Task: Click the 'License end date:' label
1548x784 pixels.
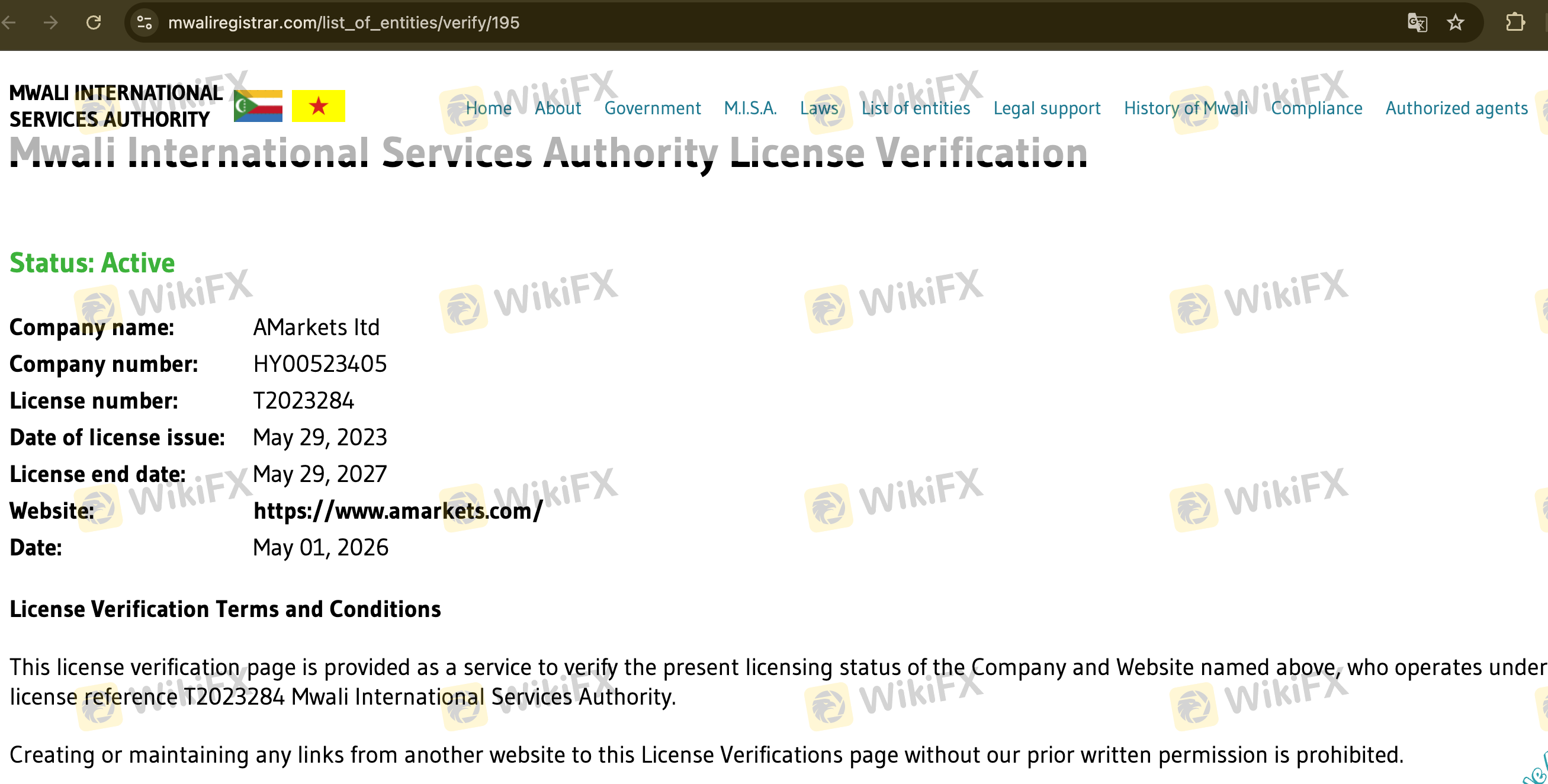Action: (x=97, y=475)
